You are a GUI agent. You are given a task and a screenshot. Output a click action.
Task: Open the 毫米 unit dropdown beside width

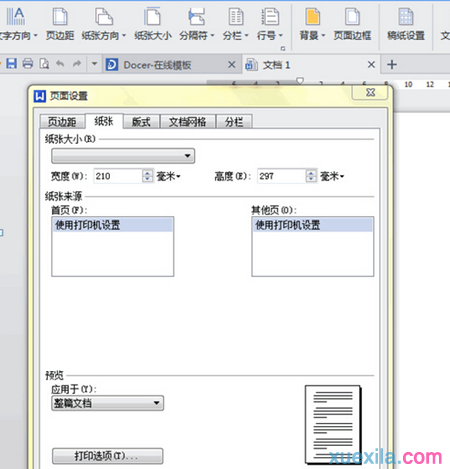(168, 176)
